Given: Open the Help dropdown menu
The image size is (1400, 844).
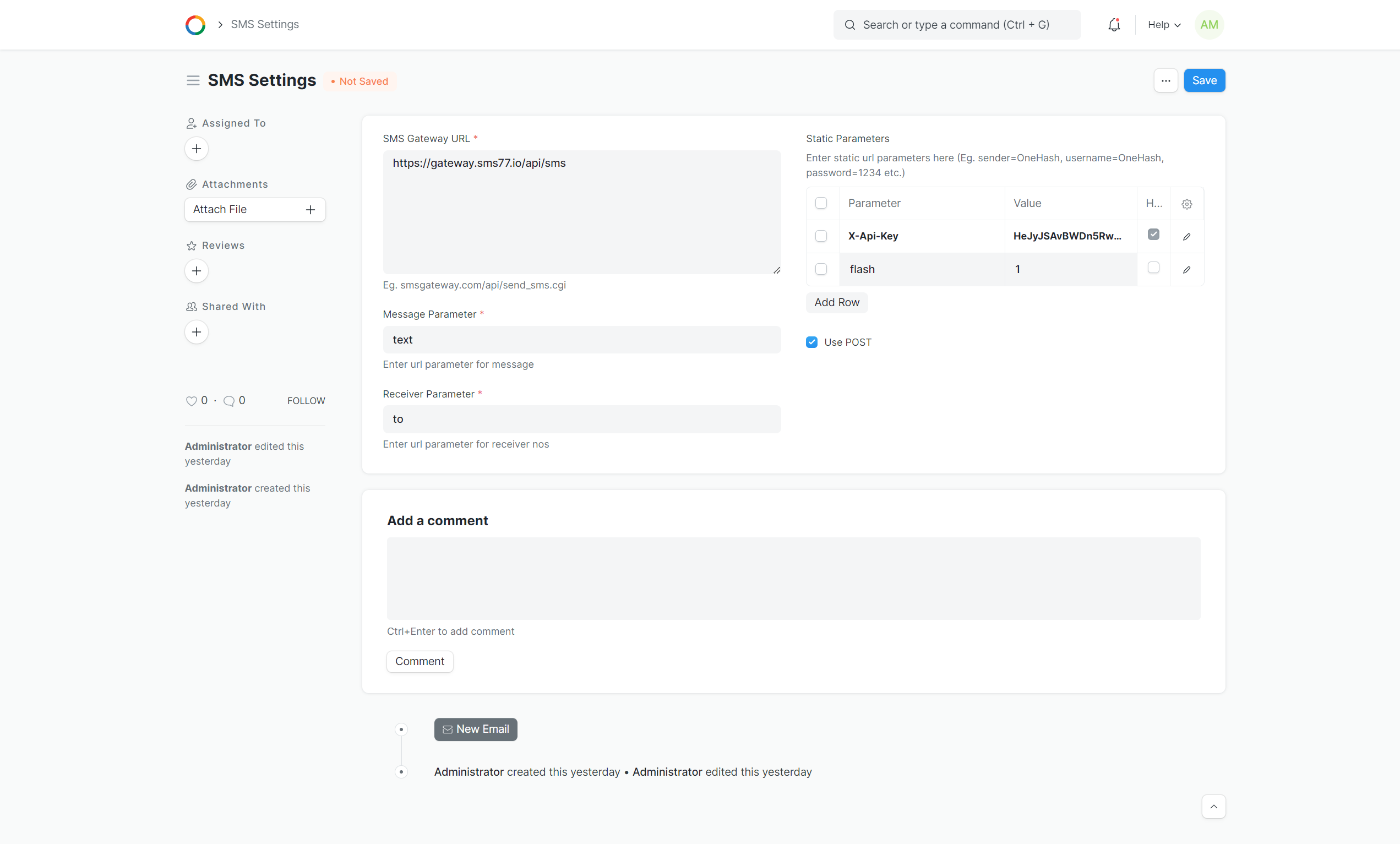Looking at the screenshot, I should [1164, 25].
